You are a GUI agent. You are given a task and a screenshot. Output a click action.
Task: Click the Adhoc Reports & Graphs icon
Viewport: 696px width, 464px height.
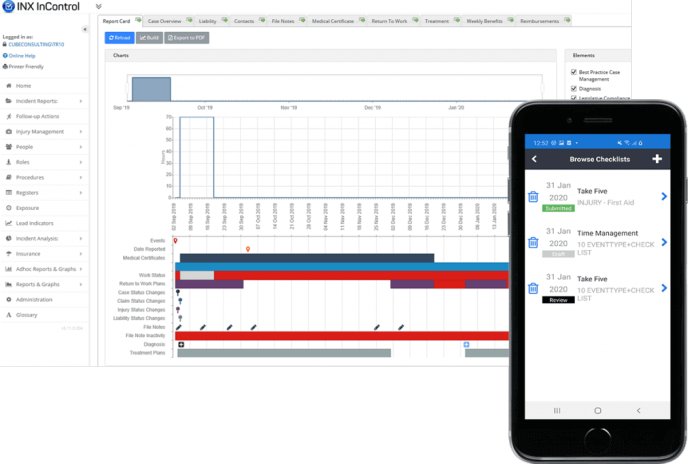click(8, 269)
